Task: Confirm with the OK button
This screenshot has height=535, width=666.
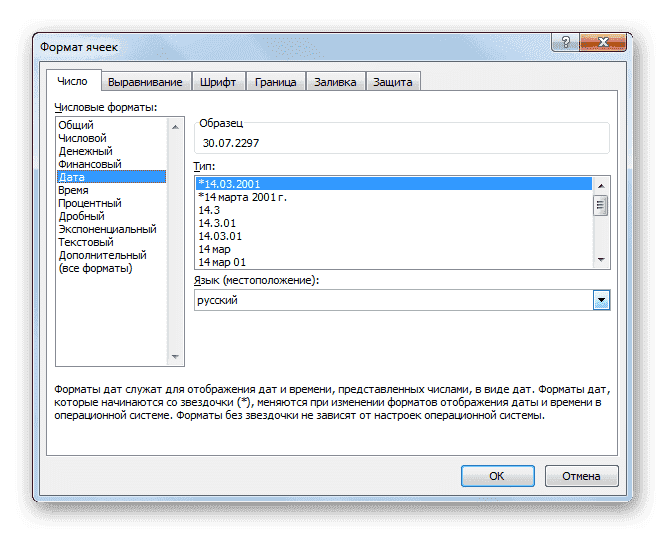Action: pyautogui.click(x=497, y=476)
